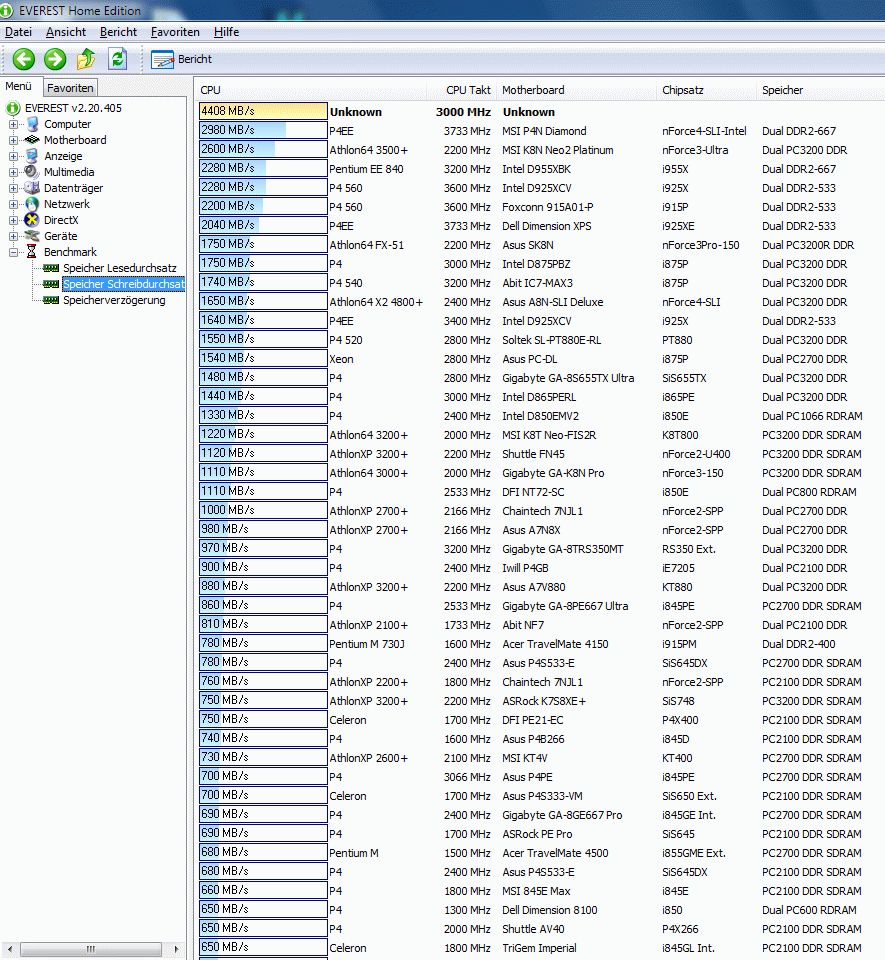Click the Up one level arrow icon

tap(87, 59)
